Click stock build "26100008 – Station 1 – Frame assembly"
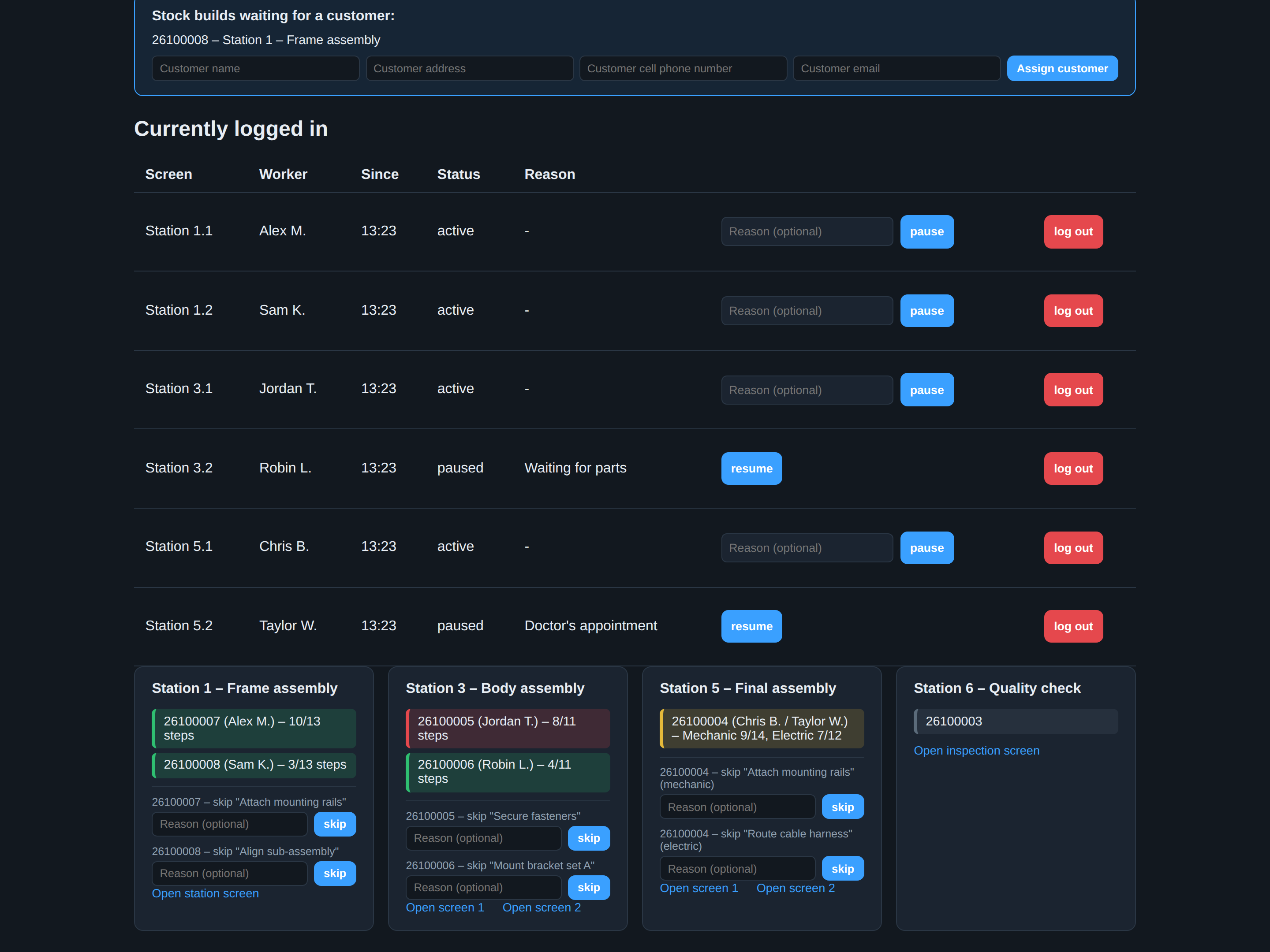The width and height of the screenshot is (1270, 952). (266, 40)
